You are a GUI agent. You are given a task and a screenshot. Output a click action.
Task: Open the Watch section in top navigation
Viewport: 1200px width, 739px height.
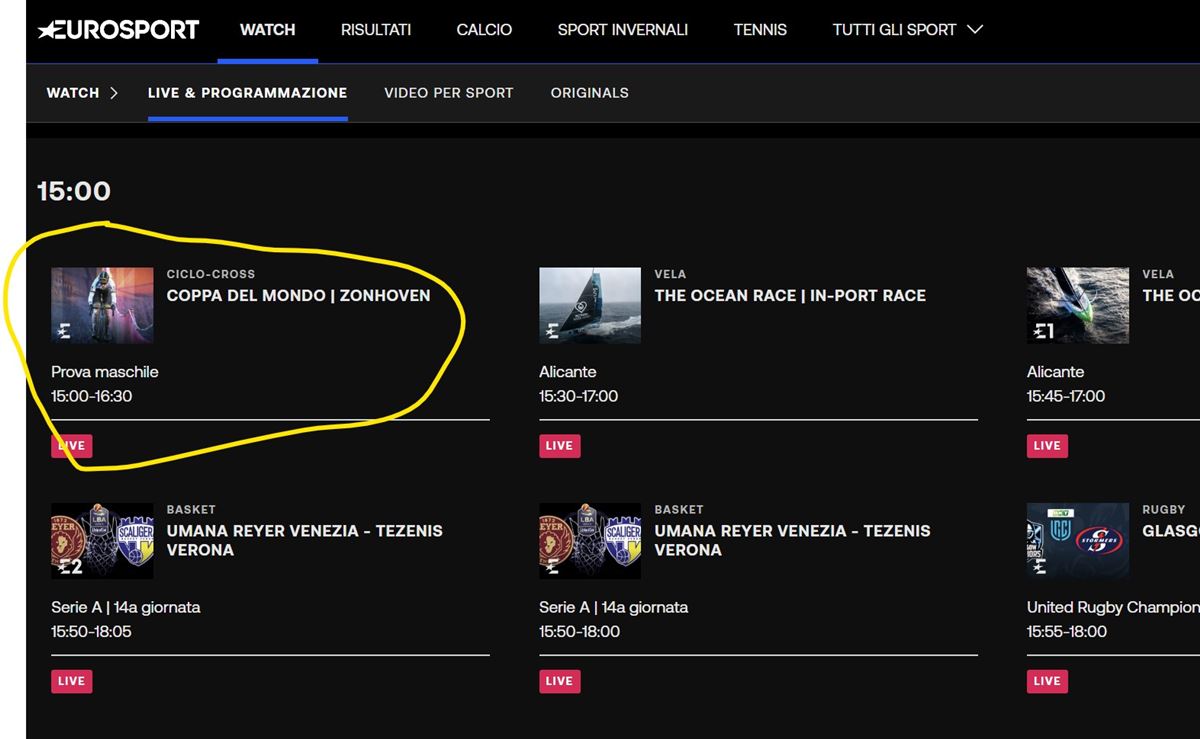pos(267,30)
